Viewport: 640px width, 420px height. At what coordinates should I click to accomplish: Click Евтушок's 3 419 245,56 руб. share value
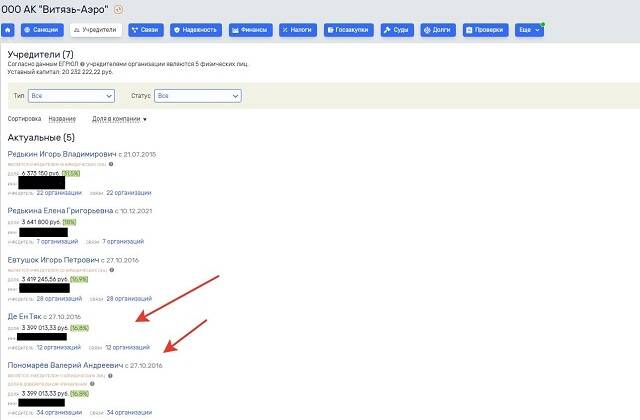point(45,279)
